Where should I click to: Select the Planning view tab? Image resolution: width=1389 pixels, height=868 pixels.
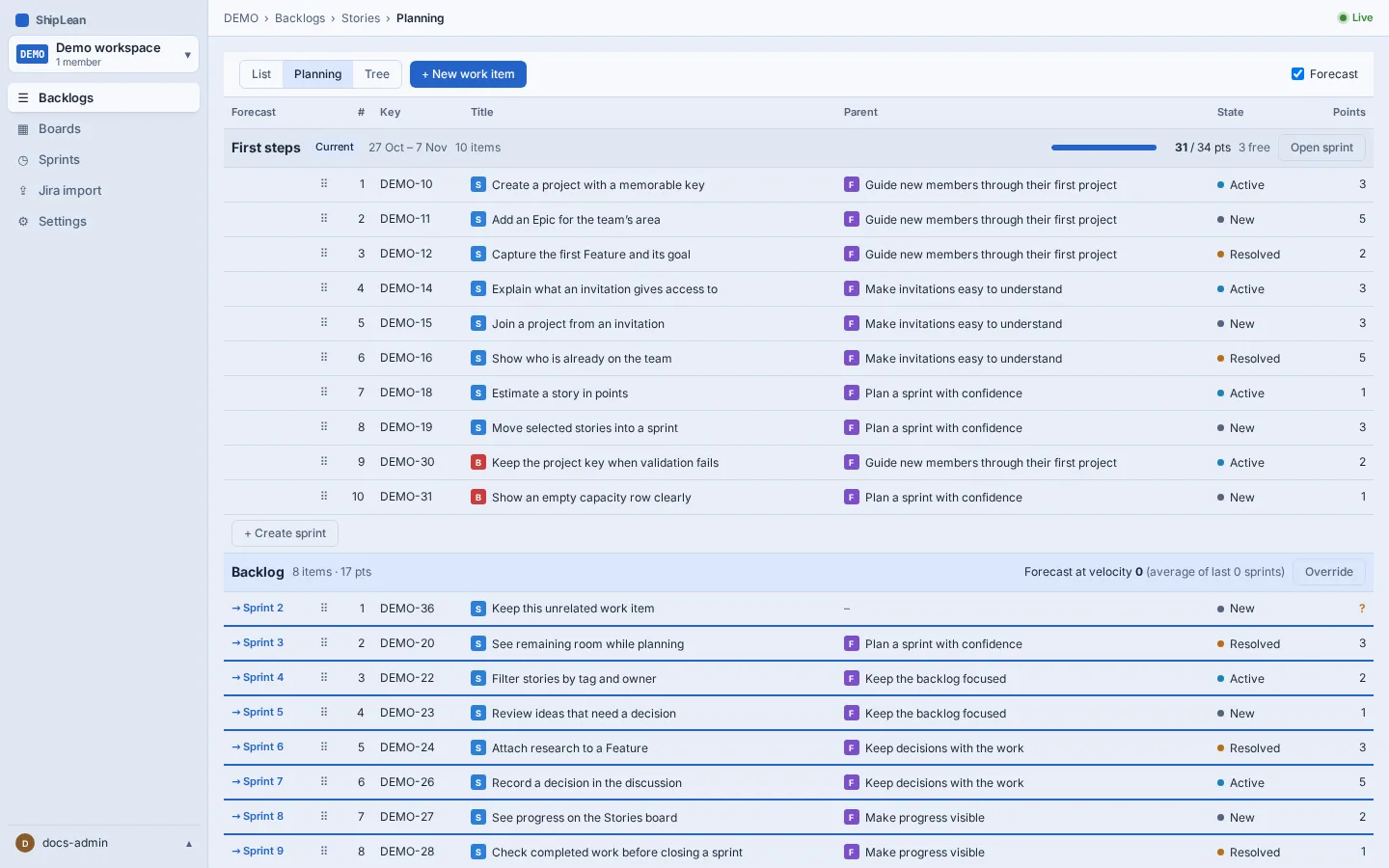[317, 74]
